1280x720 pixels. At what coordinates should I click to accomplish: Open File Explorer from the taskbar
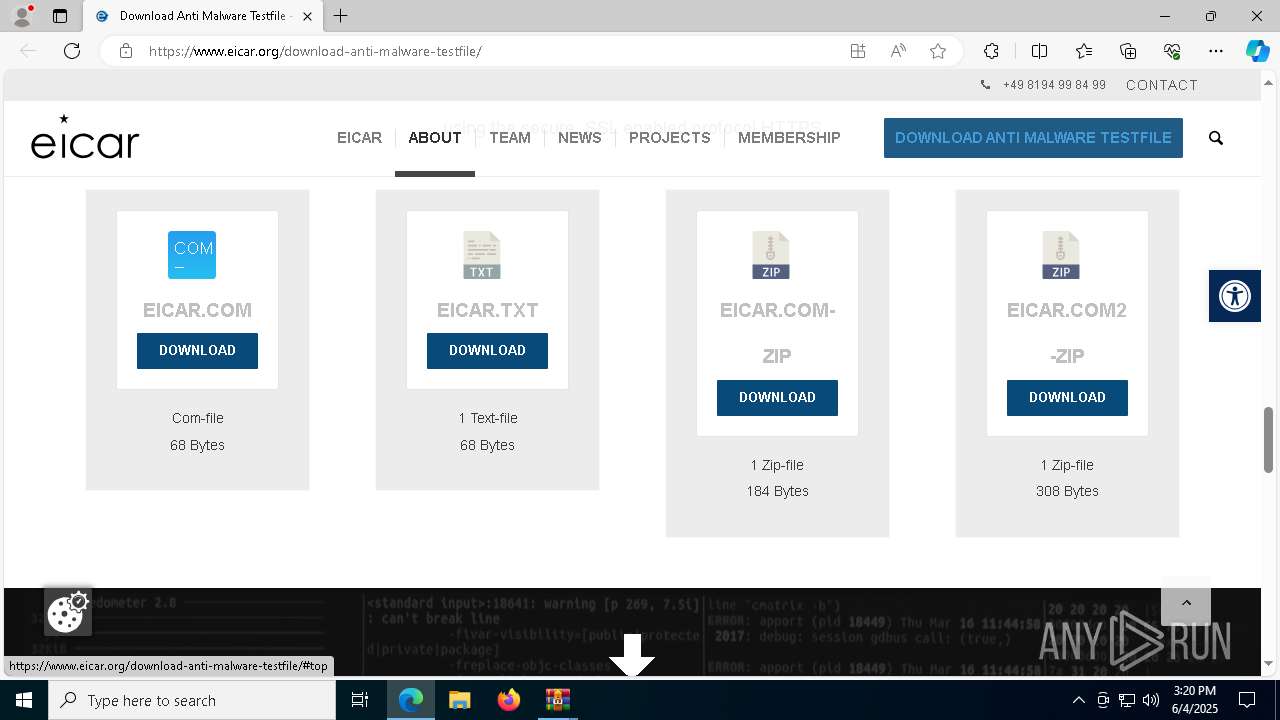point(459,700)
